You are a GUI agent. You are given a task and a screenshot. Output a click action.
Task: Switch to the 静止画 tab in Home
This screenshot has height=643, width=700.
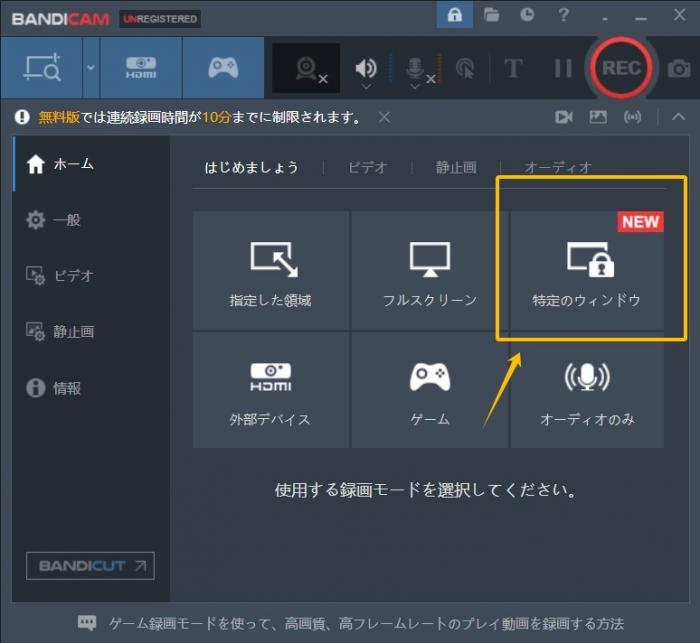pyautogui.click(x=456, y=167)
